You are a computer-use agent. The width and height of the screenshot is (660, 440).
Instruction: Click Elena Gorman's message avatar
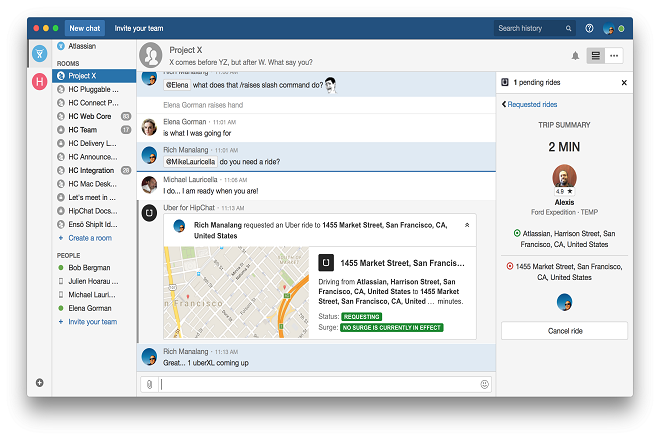point(149,127)
